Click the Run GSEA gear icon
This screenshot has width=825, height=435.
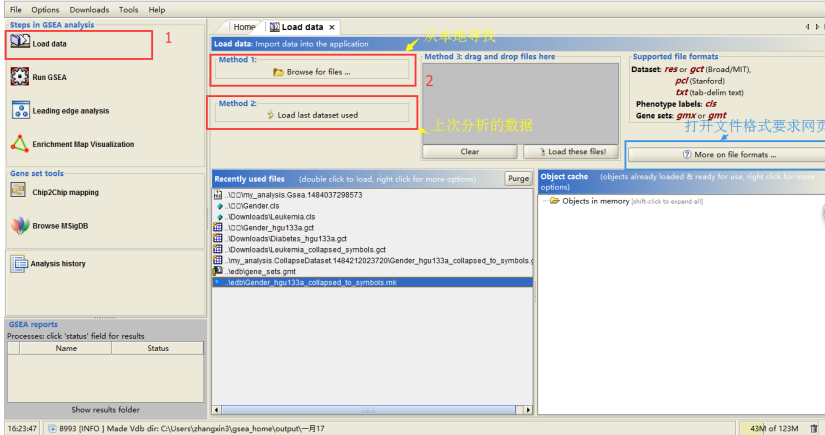click(x=20, y=77)
